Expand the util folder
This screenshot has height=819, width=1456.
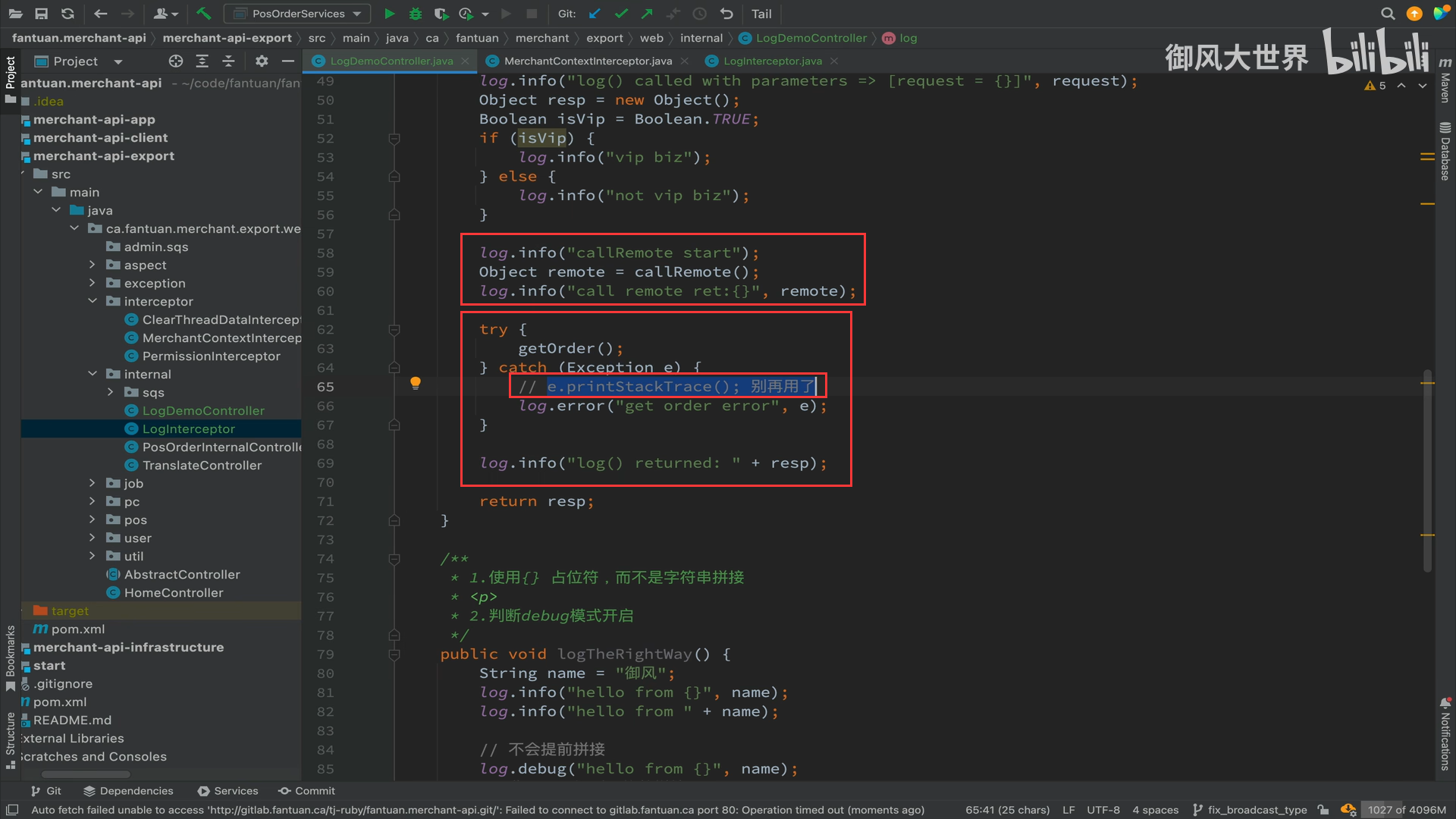click(93, 556)
